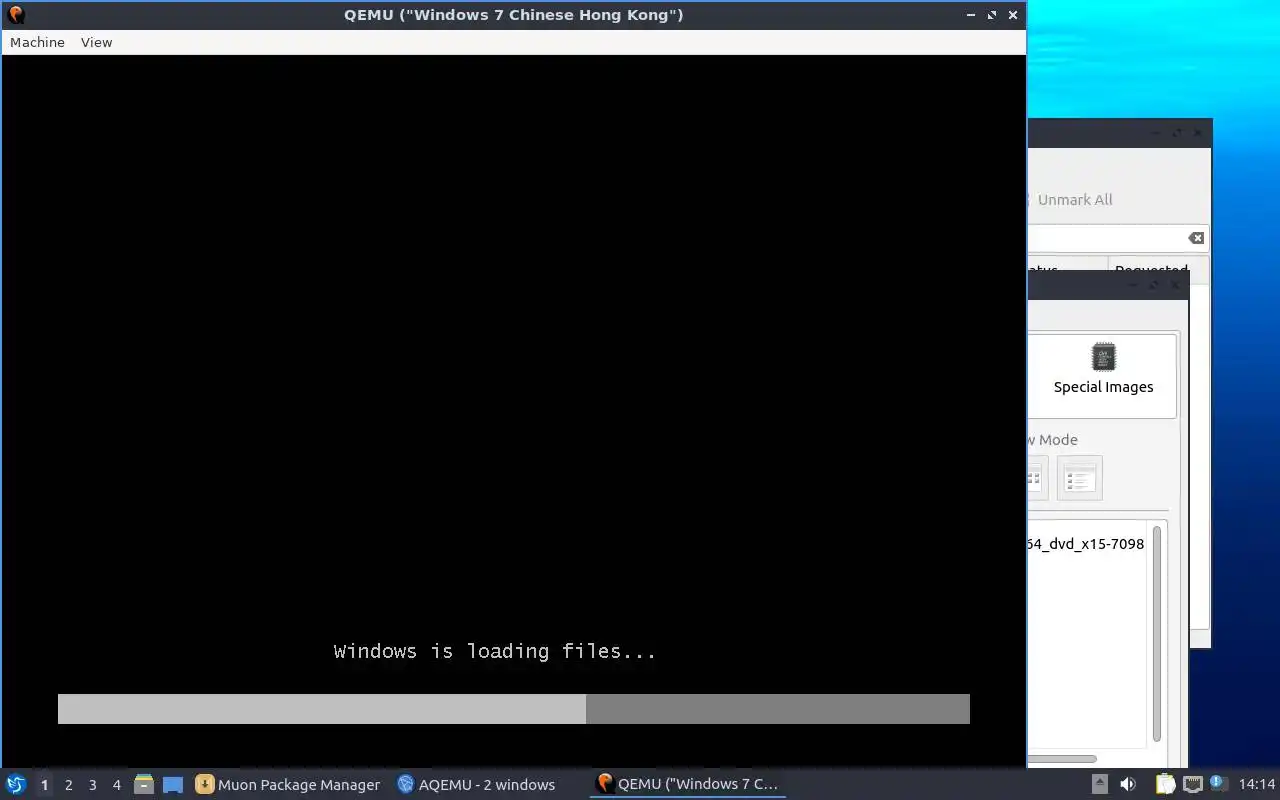Viewport: 1280px width, 800px height.
Task: Switch to virtual desktop 1
Action: 44,785
